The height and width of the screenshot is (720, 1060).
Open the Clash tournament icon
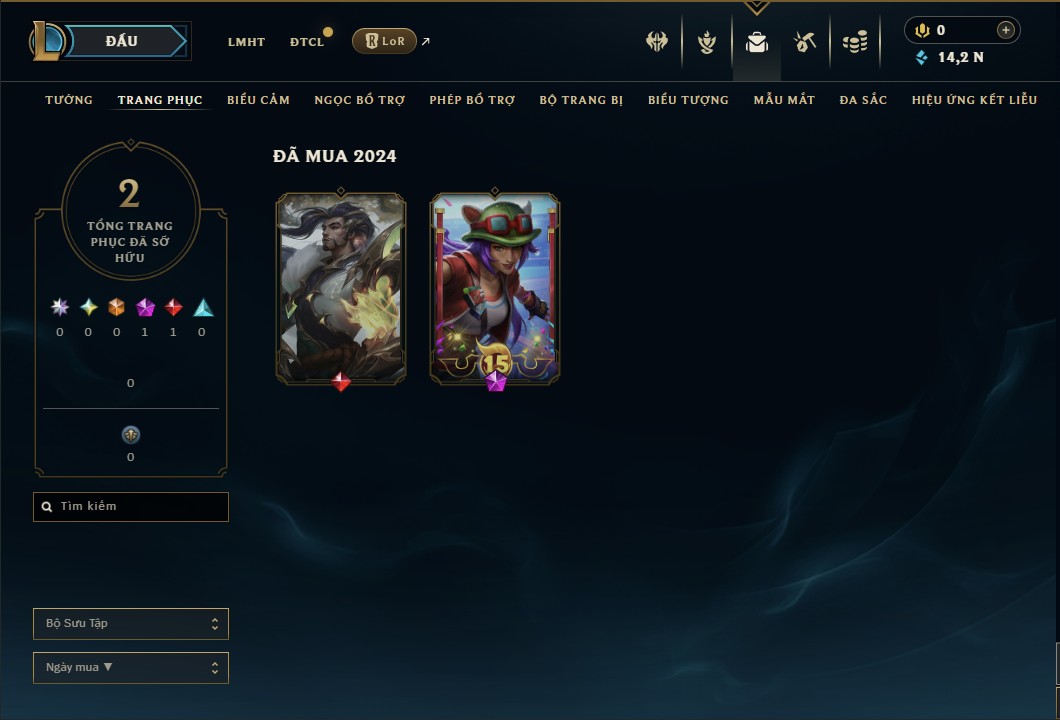(x=656, y=42)
